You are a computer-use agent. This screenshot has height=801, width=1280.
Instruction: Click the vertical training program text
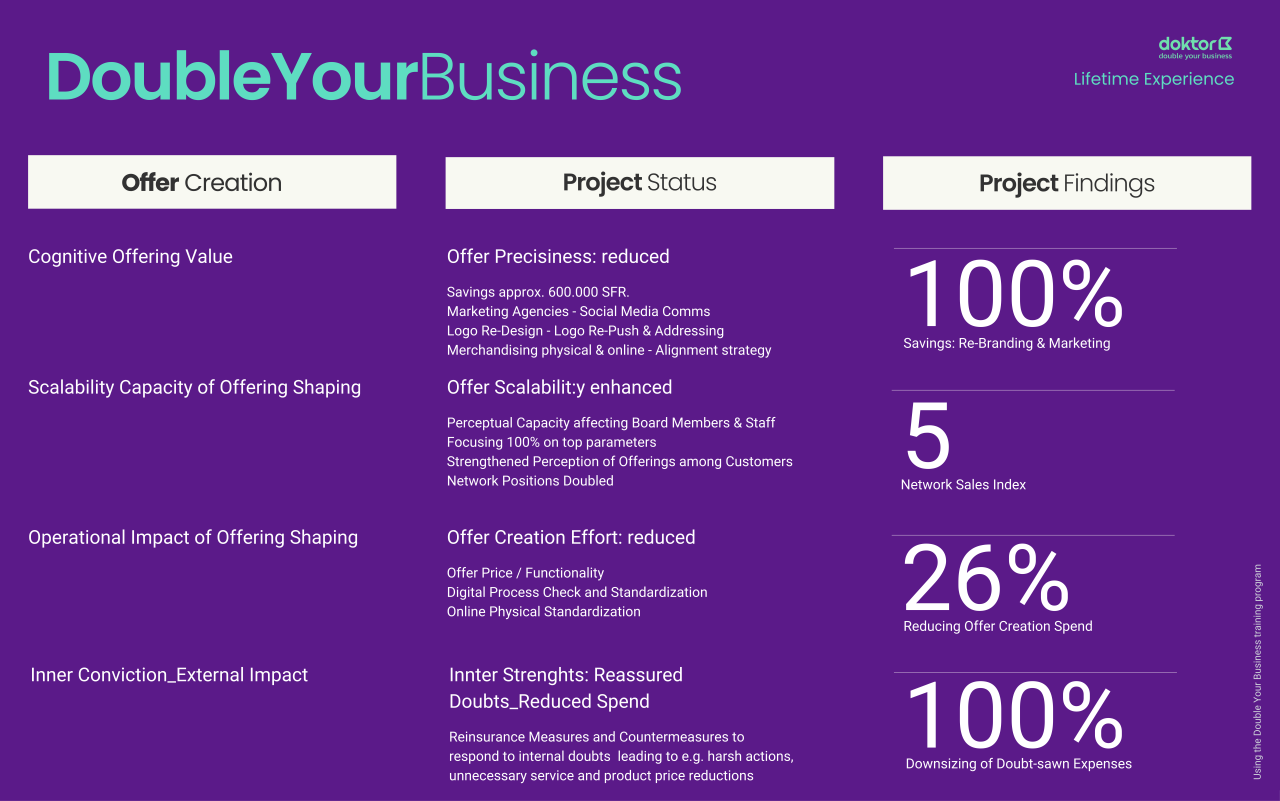point(1257,672)
